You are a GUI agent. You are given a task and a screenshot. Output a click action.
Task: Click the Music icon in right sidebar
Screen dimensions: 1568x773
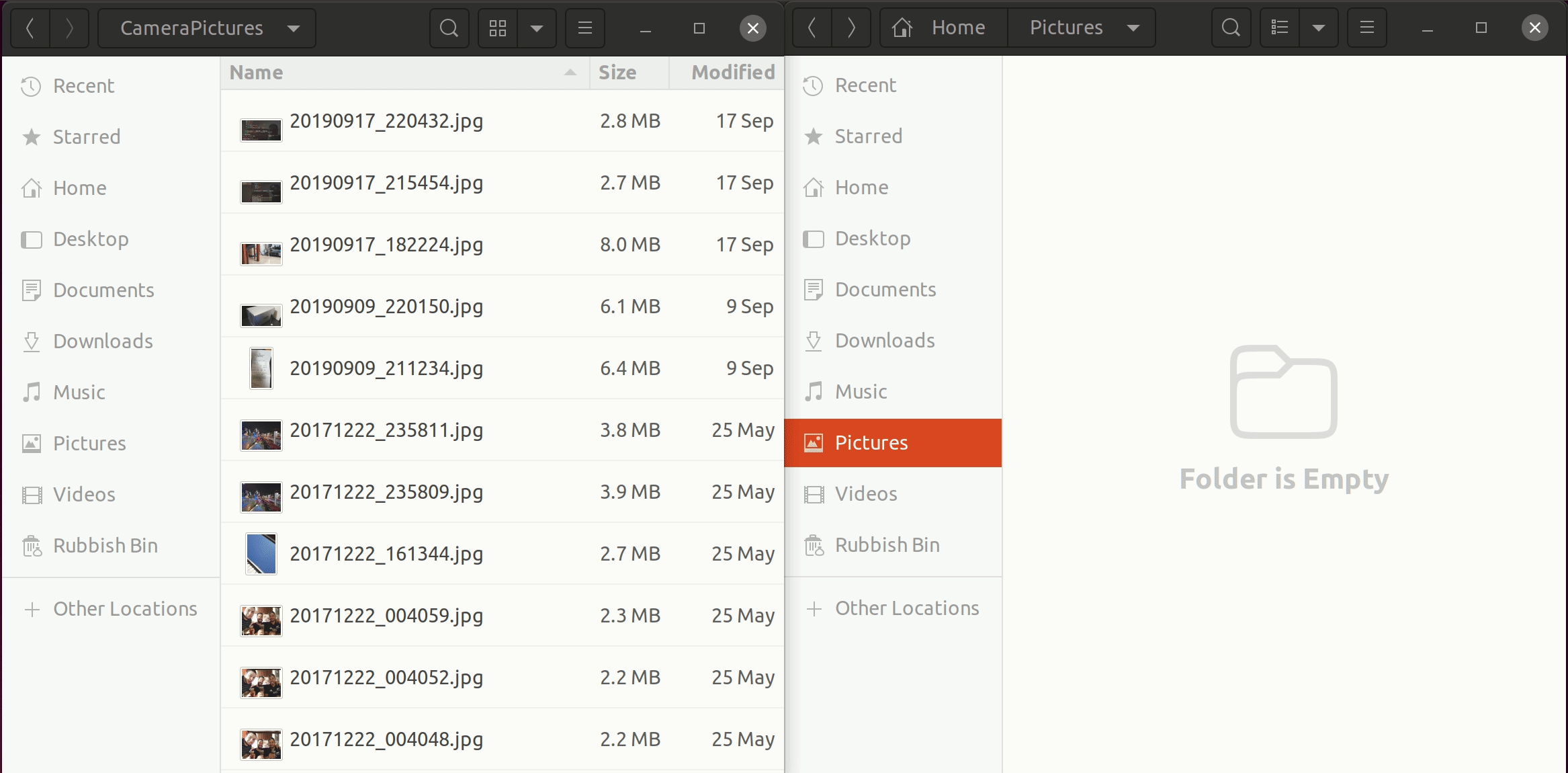coord(816,392)
